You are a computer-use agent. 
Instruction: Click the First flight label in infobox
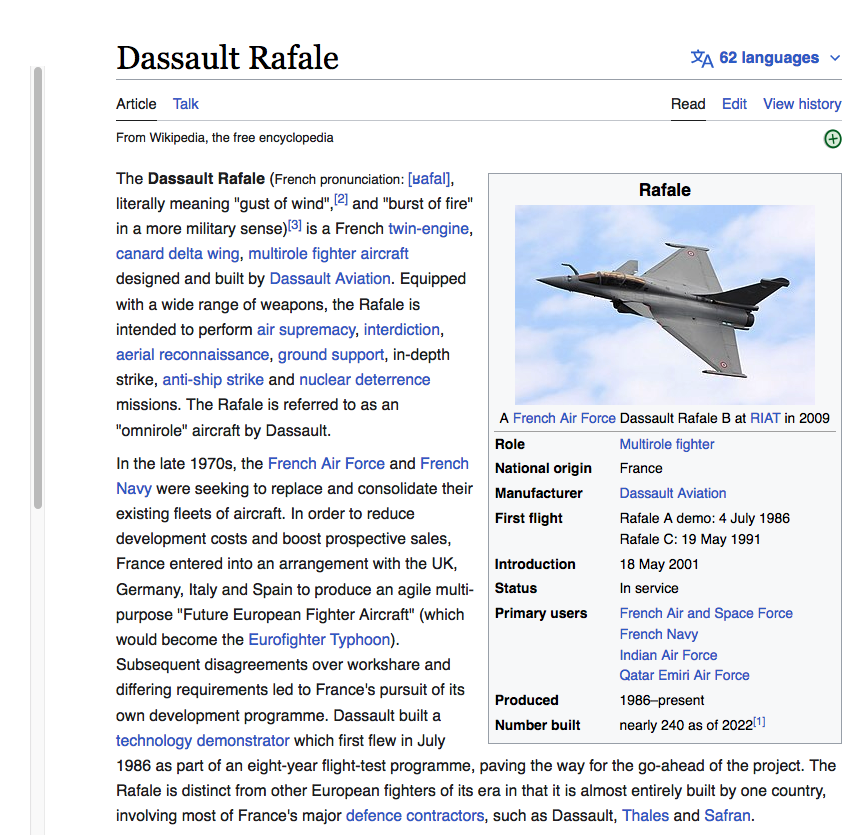coord(529,518)
